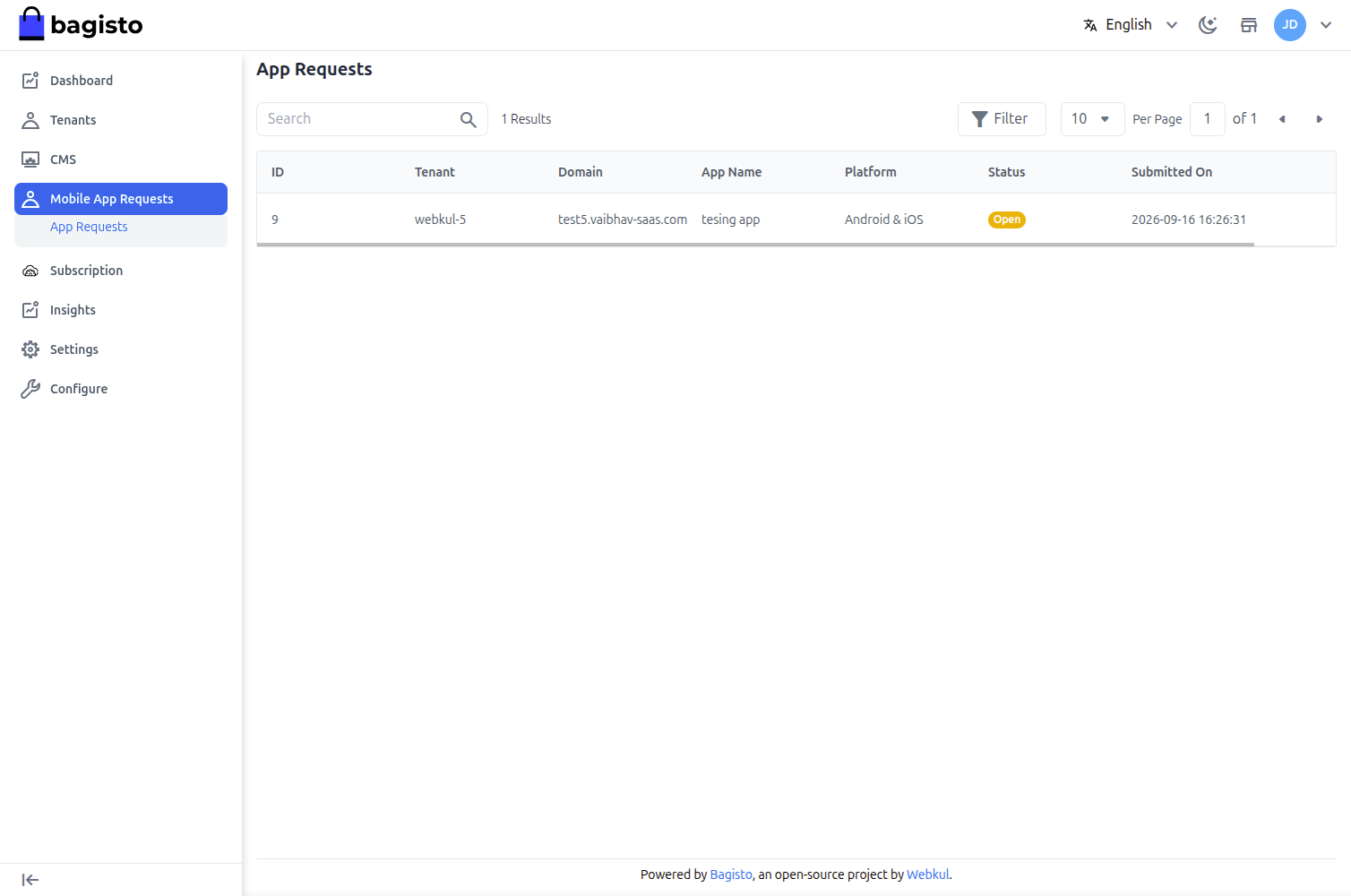Change the 10 per page dropdown

[x=1092, y=119]
